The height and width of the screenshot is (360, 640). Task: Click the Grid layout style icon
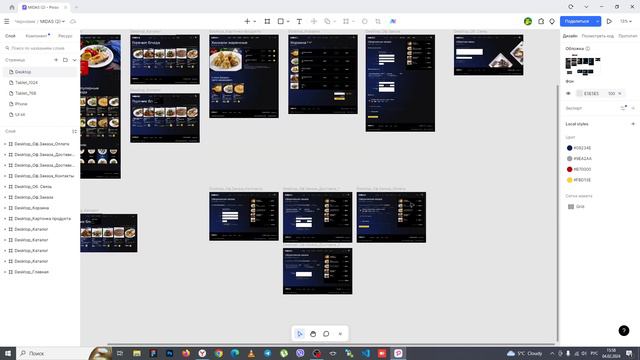point(571,207)
